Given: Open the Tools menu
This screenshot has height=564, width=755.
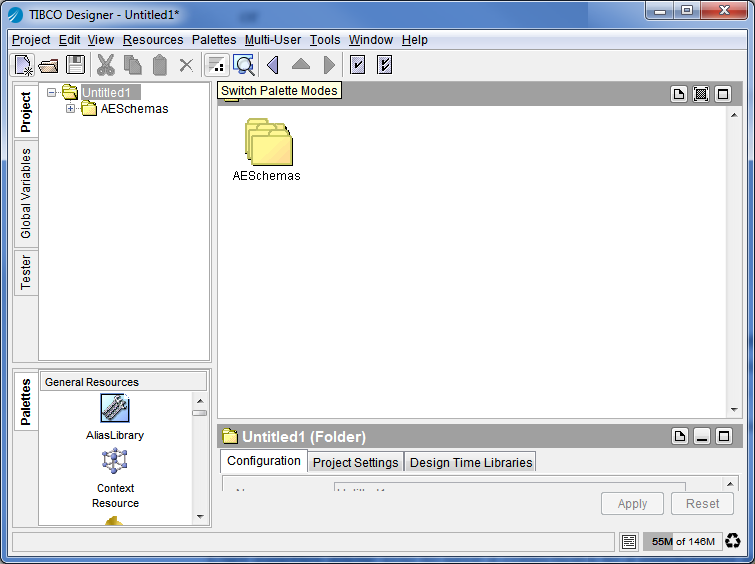Looking at the screenshot, I should [325, 39].
